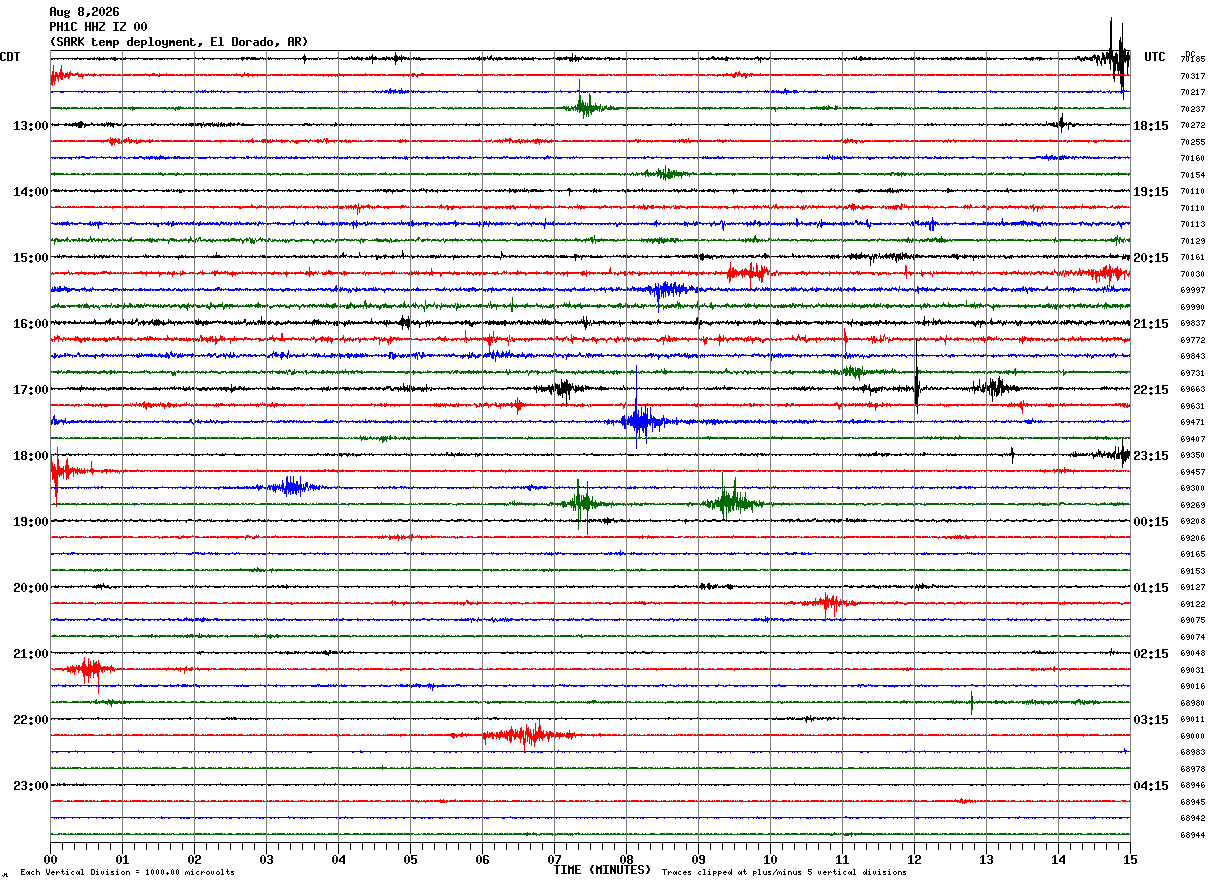Click the Each Vertical Division scale note
Viewport: 1210px width, 886px height.
tap(128, 873)
